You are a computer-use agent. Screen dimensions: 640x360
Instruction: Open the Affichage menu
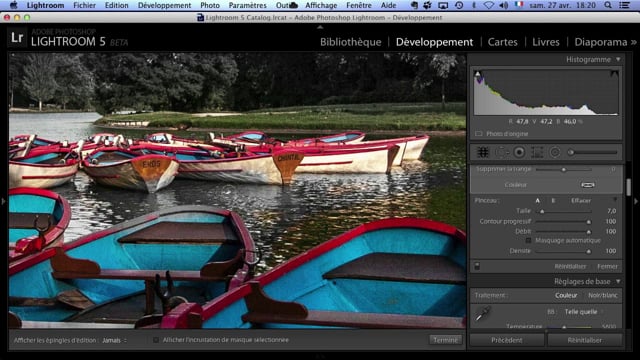[x=321, y=5]
